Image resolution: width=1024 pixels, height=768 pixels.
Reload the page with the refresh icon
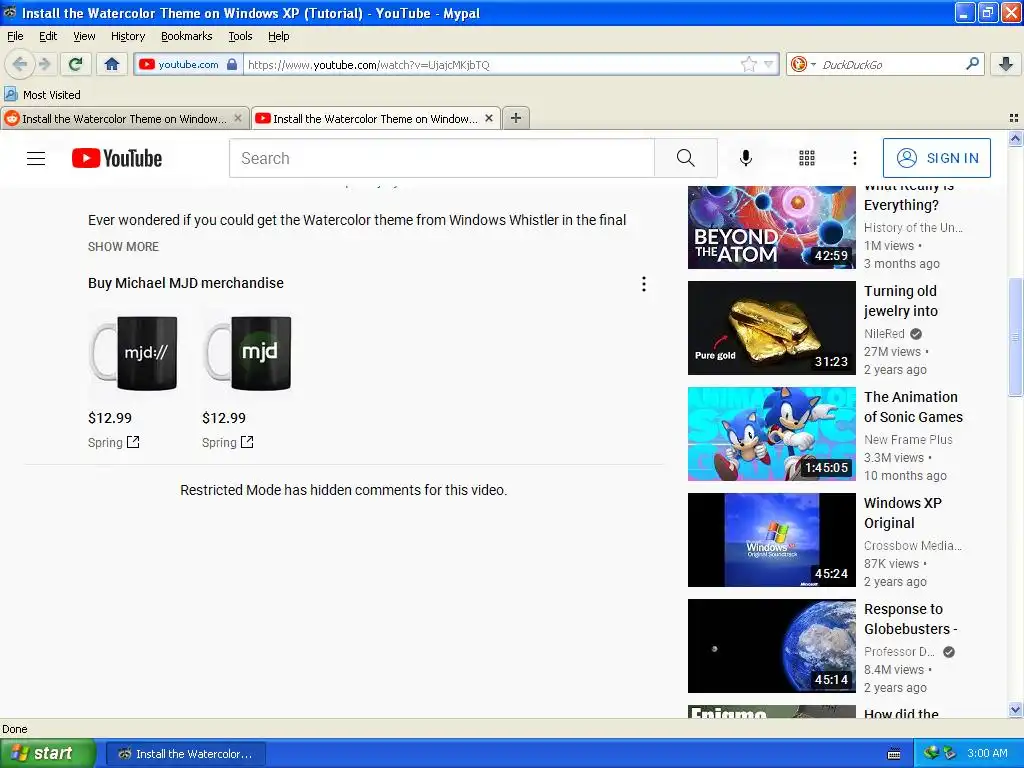coord(76,64)
